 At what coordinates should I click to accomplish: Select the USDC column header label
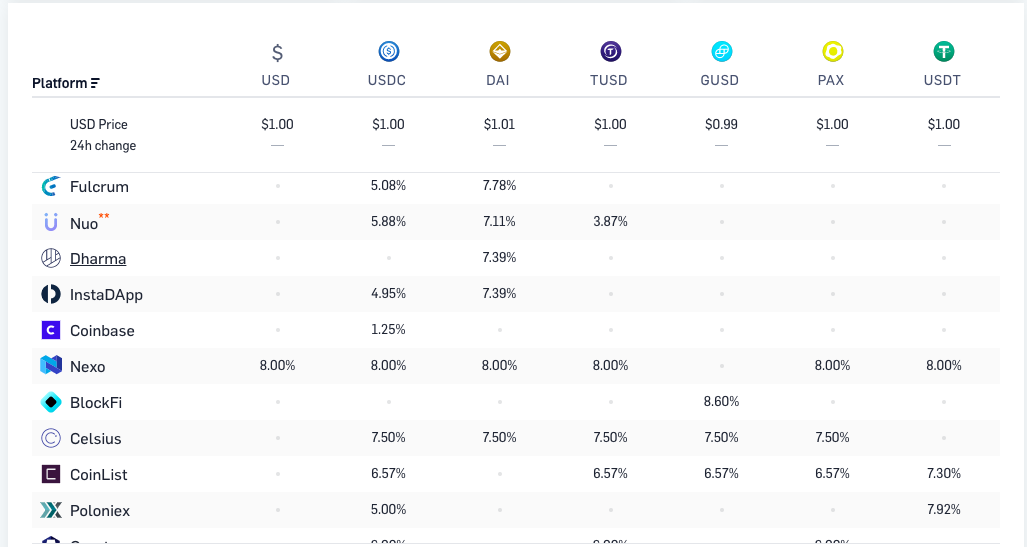tap(387, 80)
